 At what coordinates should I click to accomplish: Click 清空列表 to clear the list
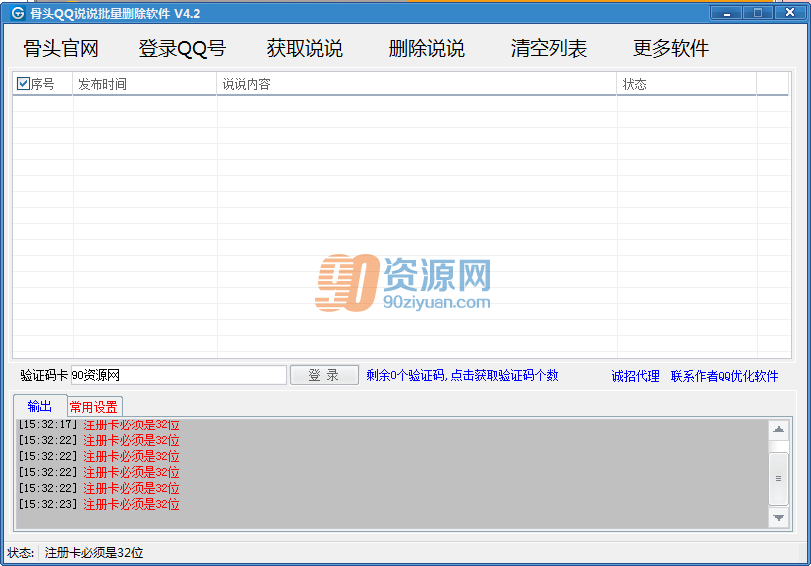coord(549,49)
